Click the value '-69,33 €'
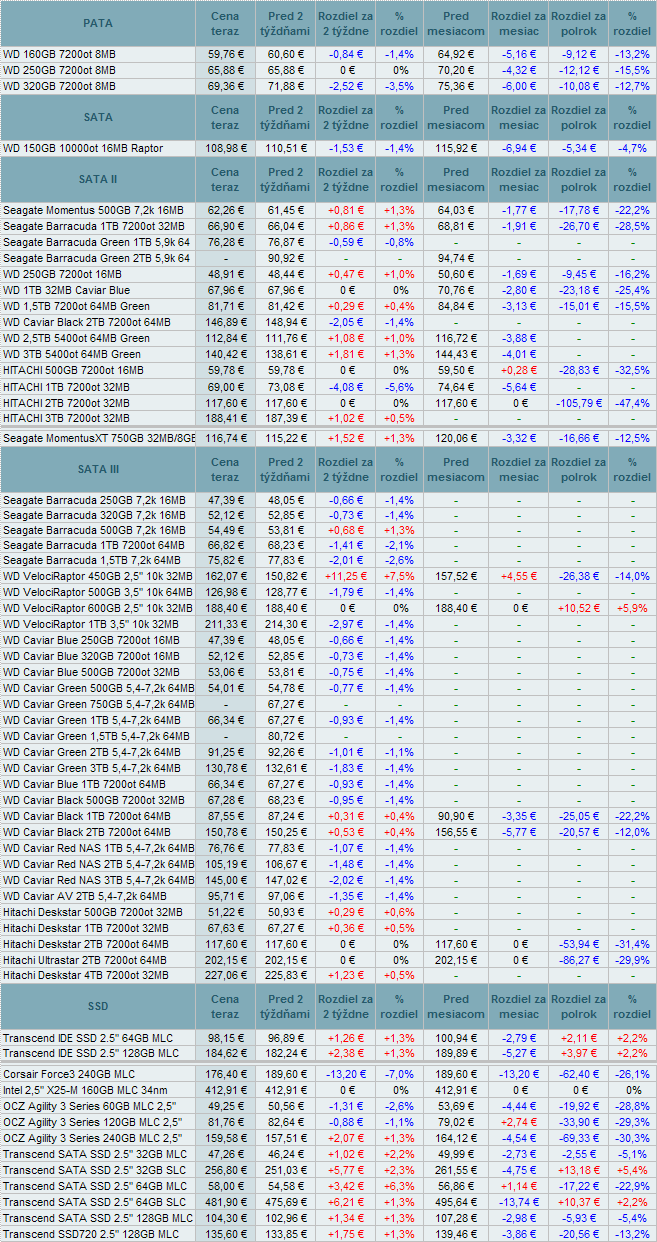 tap(578, 1138)
